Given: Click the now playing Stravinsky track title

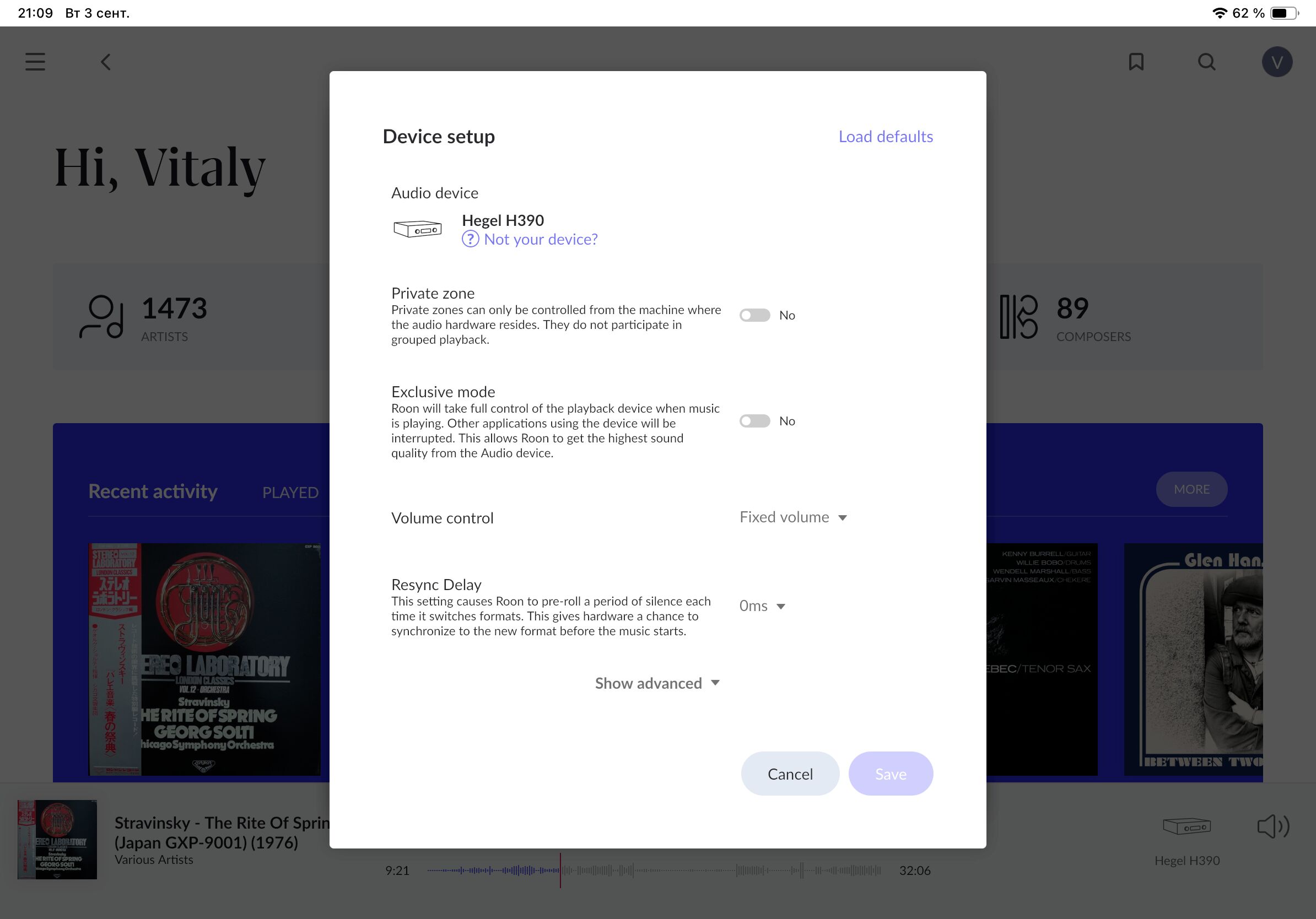Looking at the screenshot, I should click(x=223, y=832).
